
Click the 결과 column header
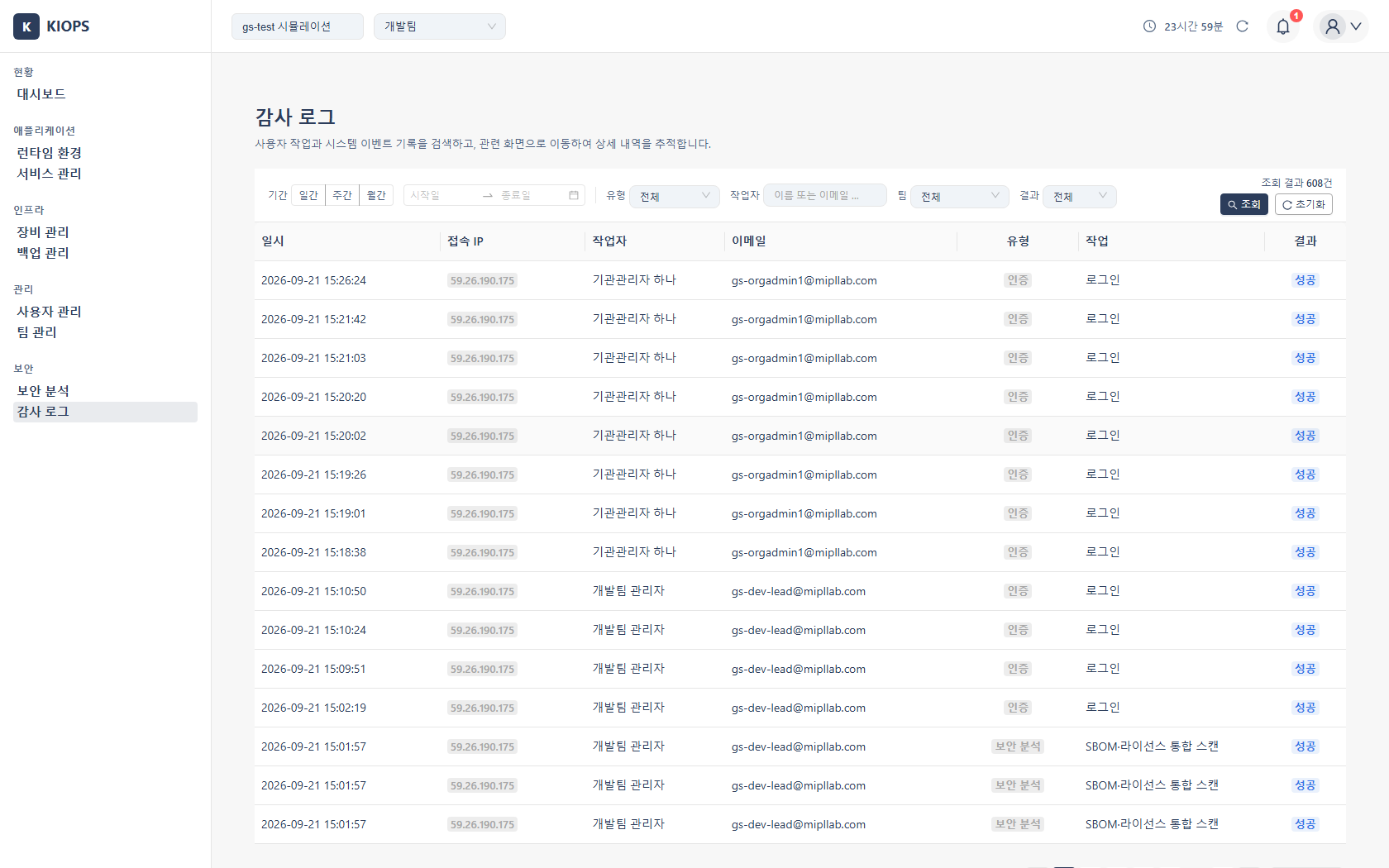pos(1305,241)
